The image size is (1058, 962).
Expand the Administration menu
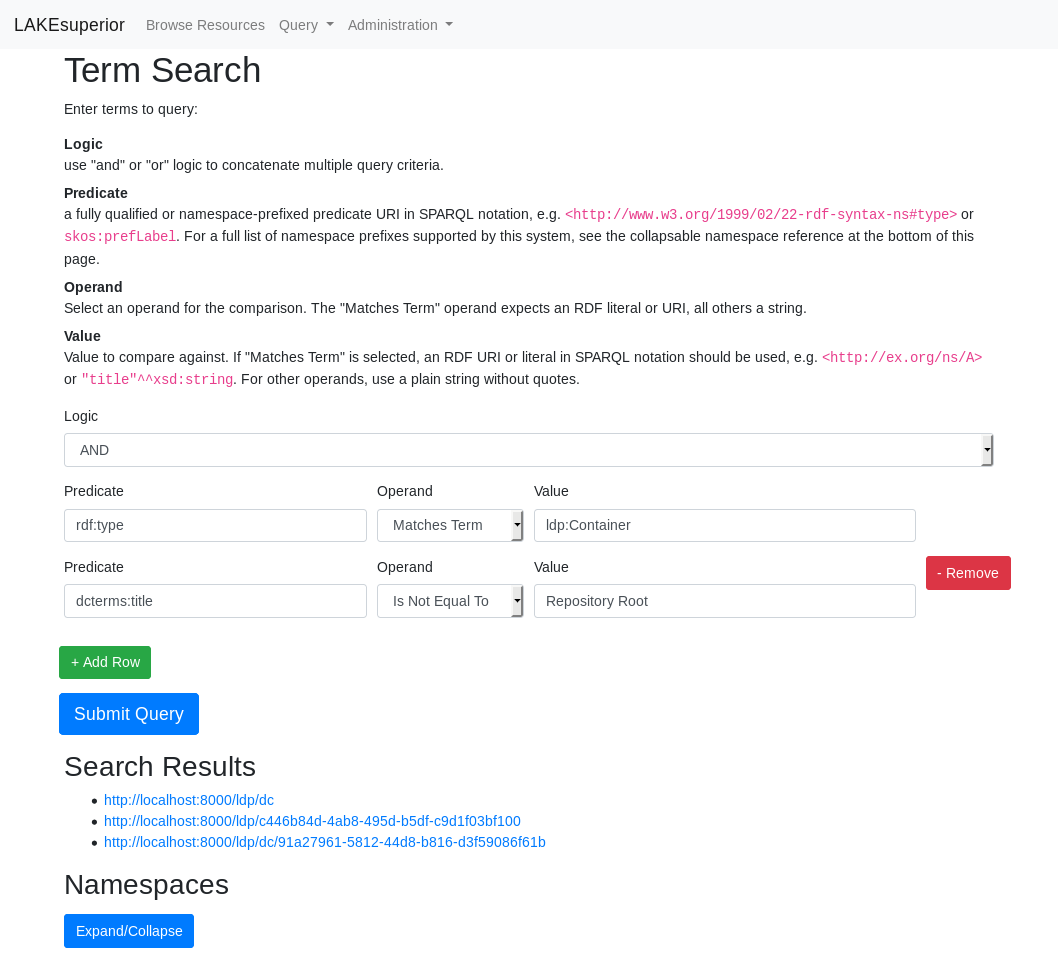400,25
